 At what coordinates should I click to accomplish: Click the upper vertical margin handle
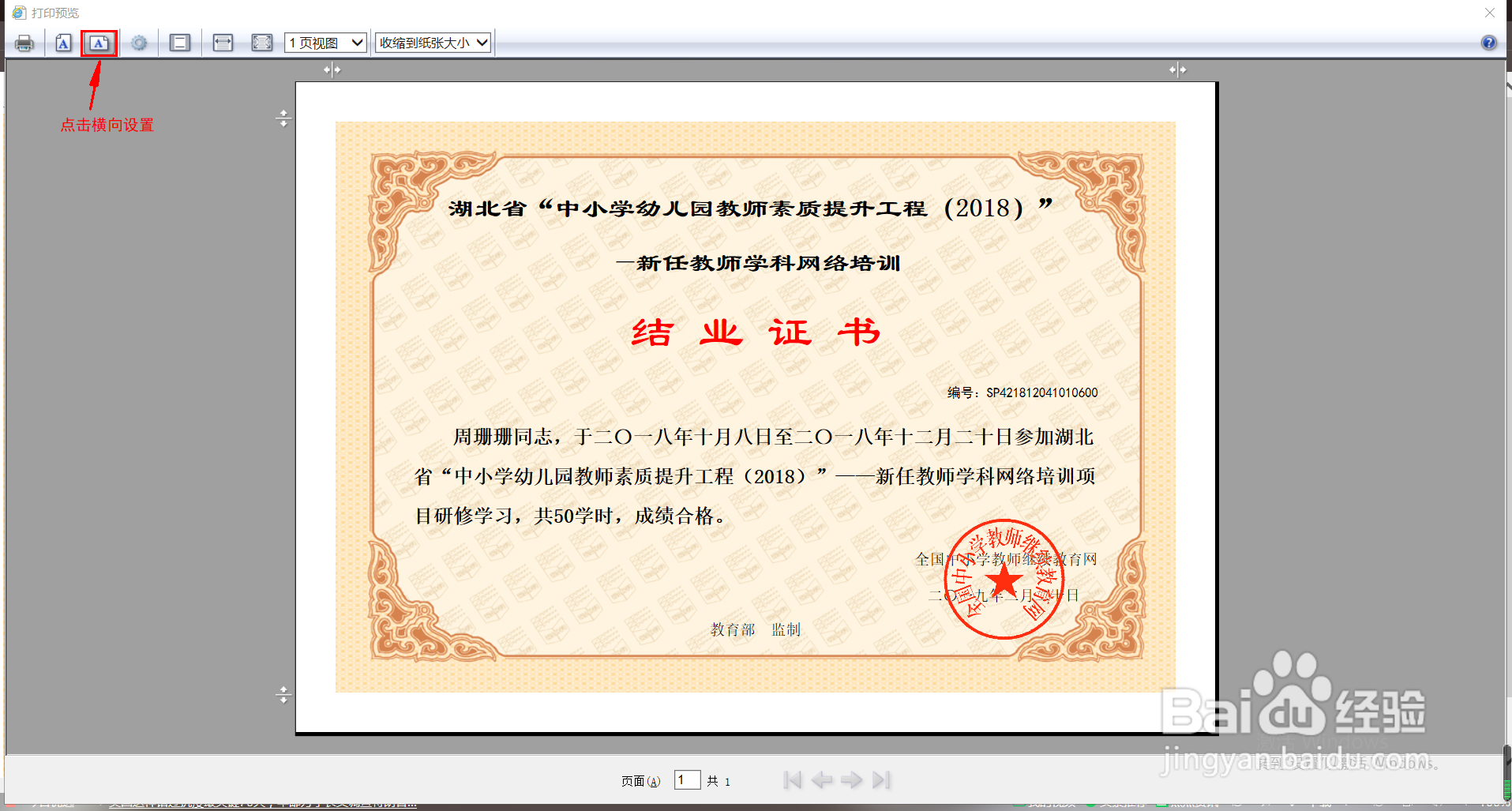pyautogui.click(x=283, y=119)
